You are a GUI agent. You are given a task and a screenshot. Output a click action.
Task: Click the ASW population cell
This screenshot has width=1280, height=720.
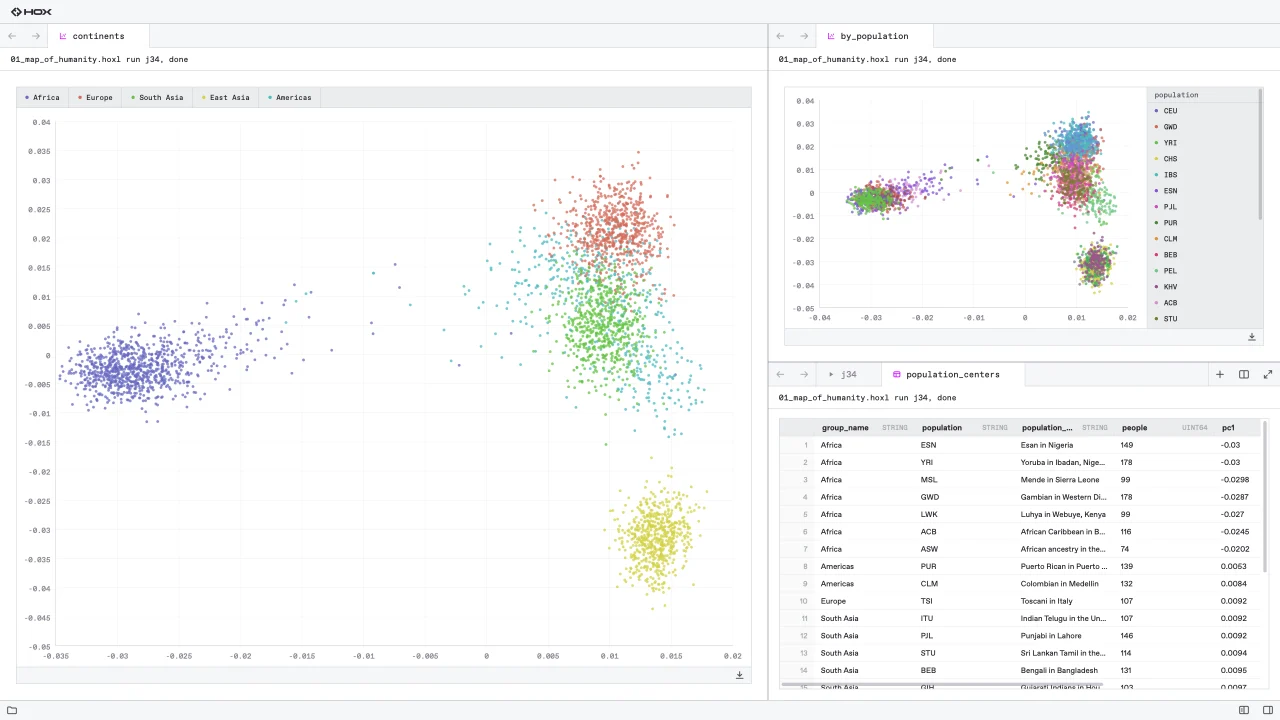coord(965,549)
